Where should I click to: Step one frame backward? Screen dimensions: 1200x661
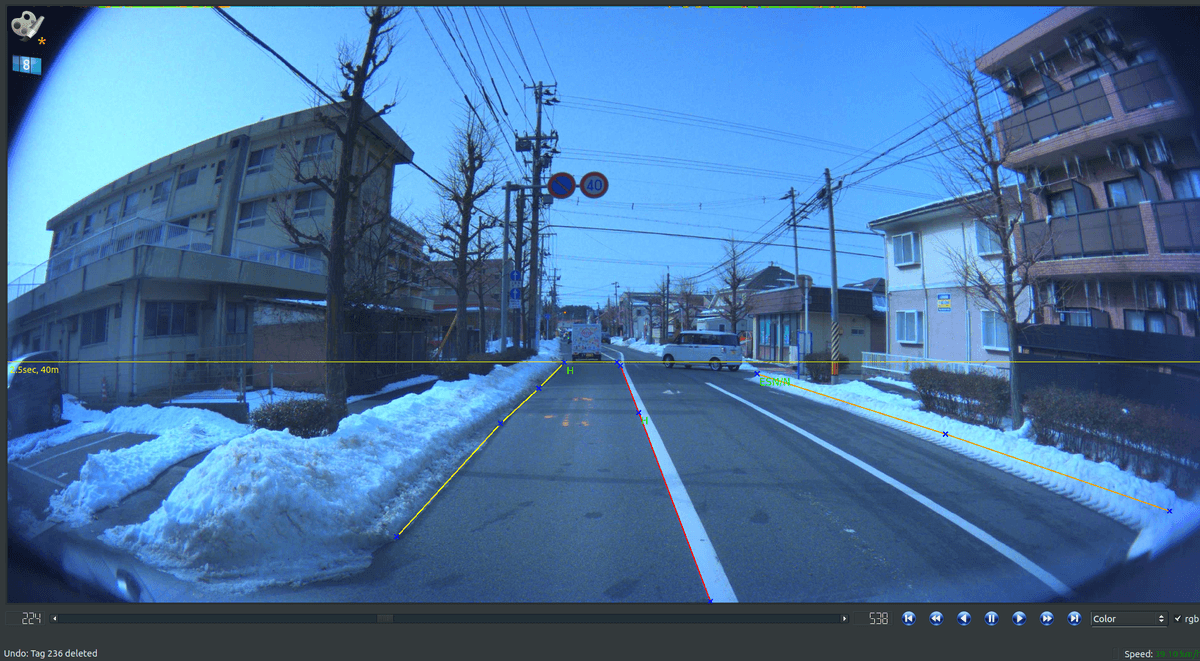click(x=964, y=619)
